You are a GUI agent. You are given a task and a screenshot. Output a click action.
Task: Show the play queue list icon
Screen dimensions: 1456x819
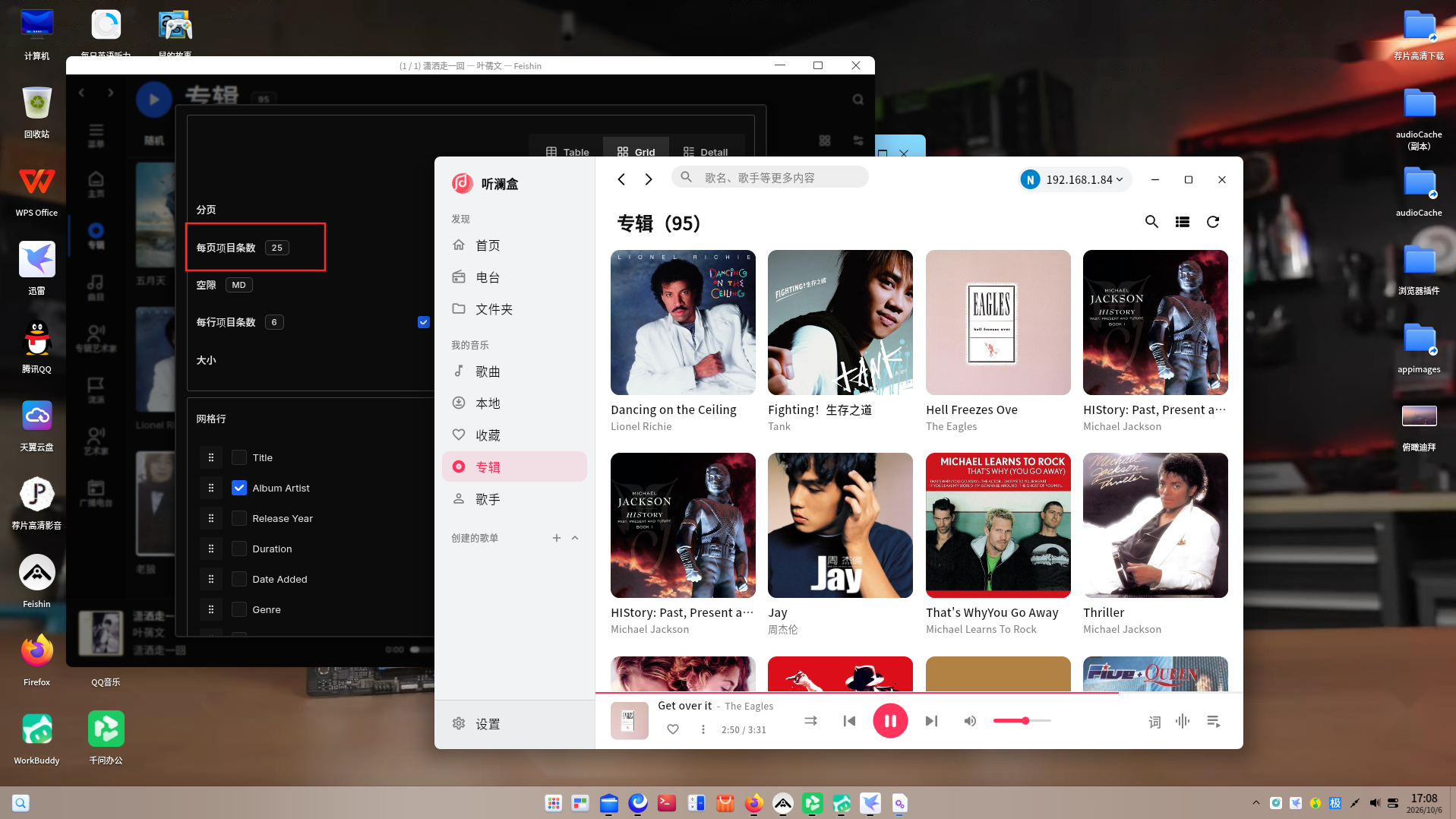[1213, 721]
